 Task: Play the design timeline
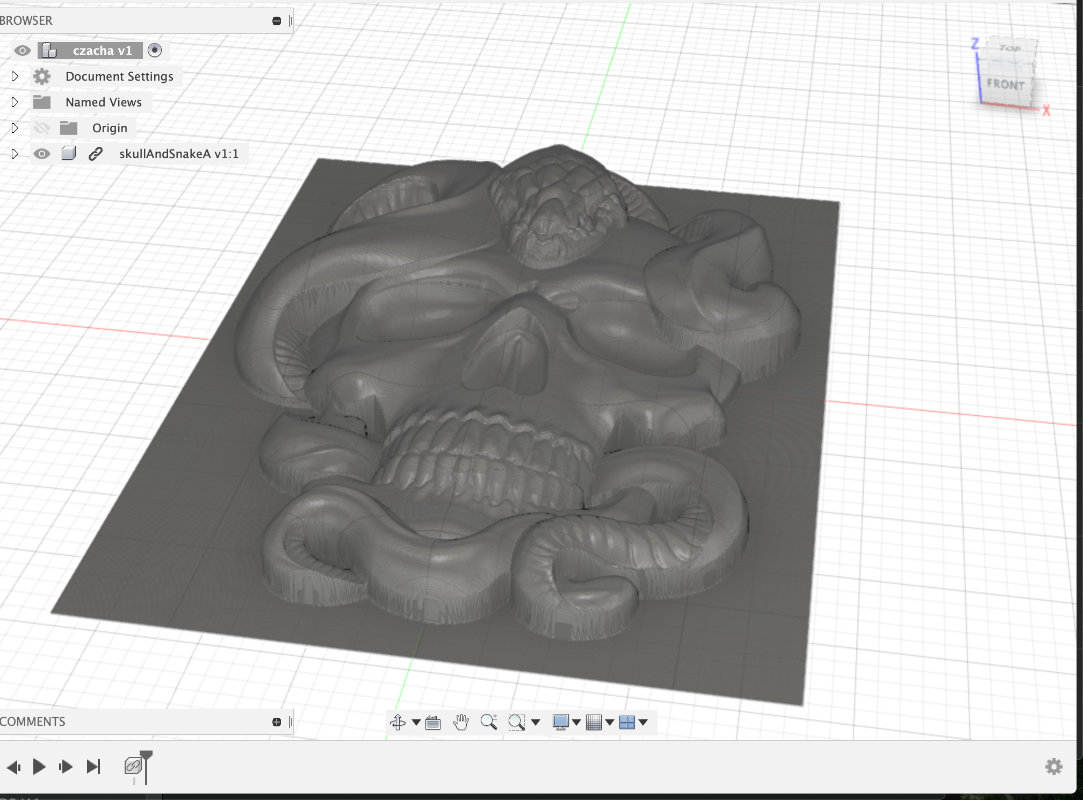coord(39,766)
